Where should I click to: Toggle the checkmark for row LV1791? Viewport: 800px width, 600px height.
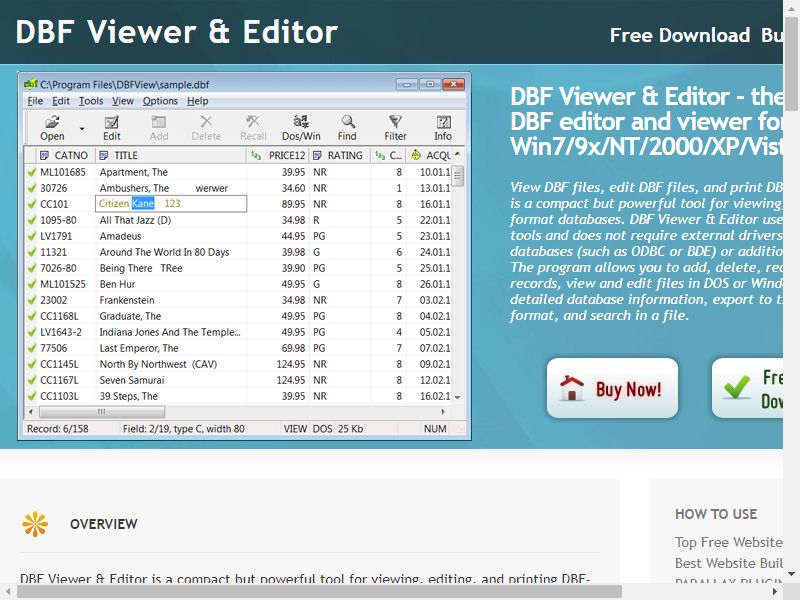32,236
